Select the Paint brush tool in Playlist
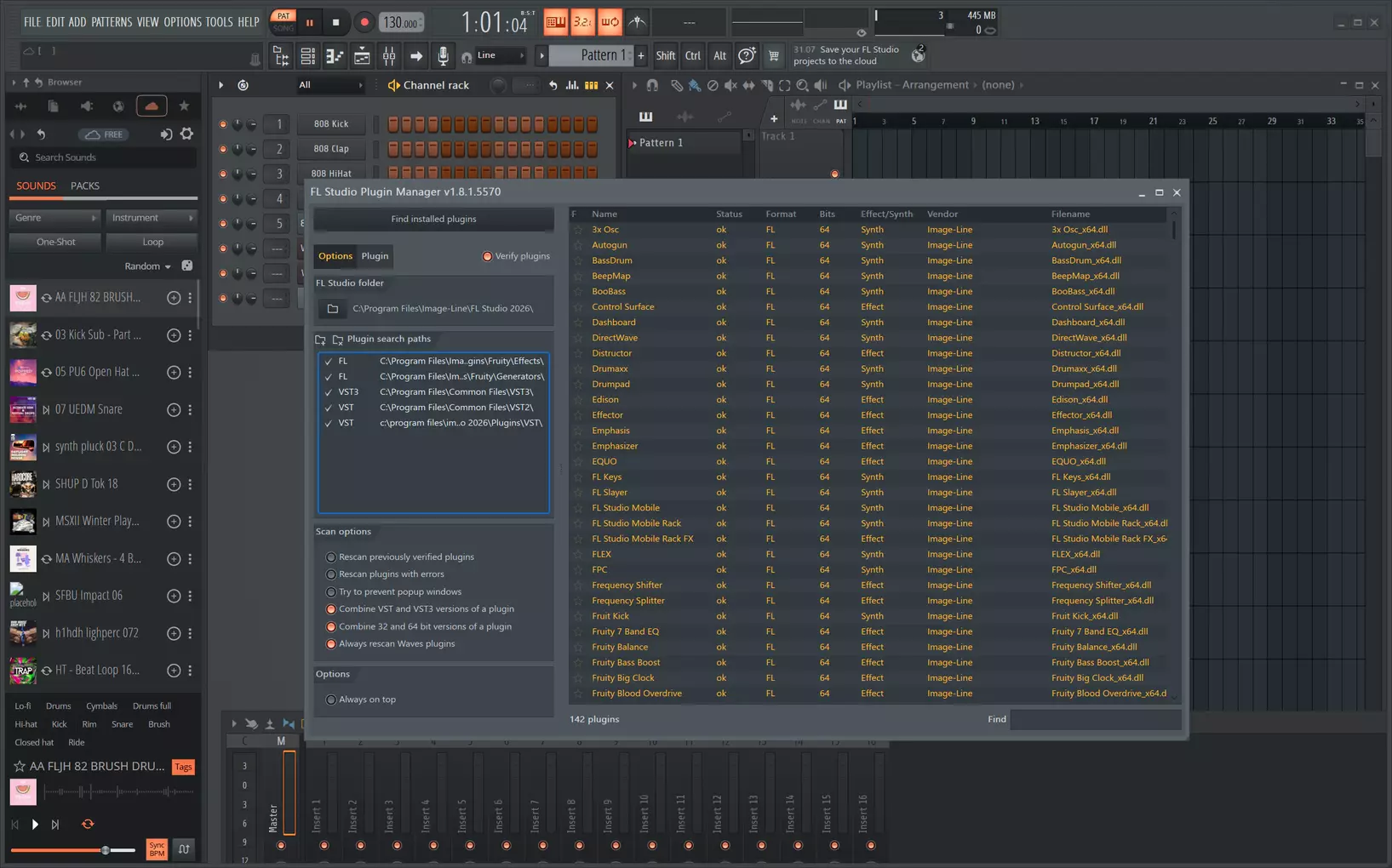Screen dimensions: 1392x868 (x=695, y=85)
